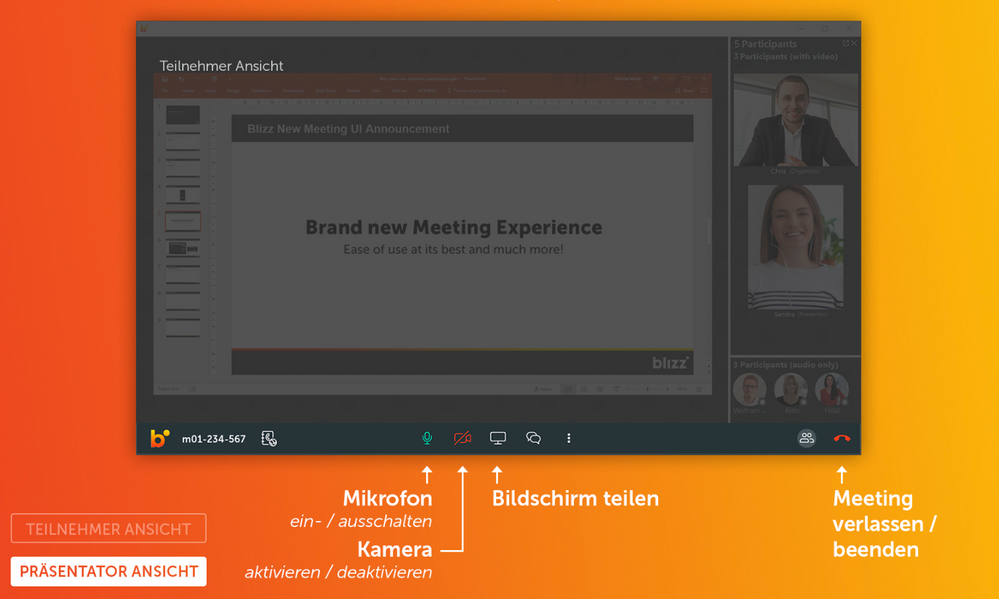
Task: Maximize the Blizz meeting window
Action: 825,29
